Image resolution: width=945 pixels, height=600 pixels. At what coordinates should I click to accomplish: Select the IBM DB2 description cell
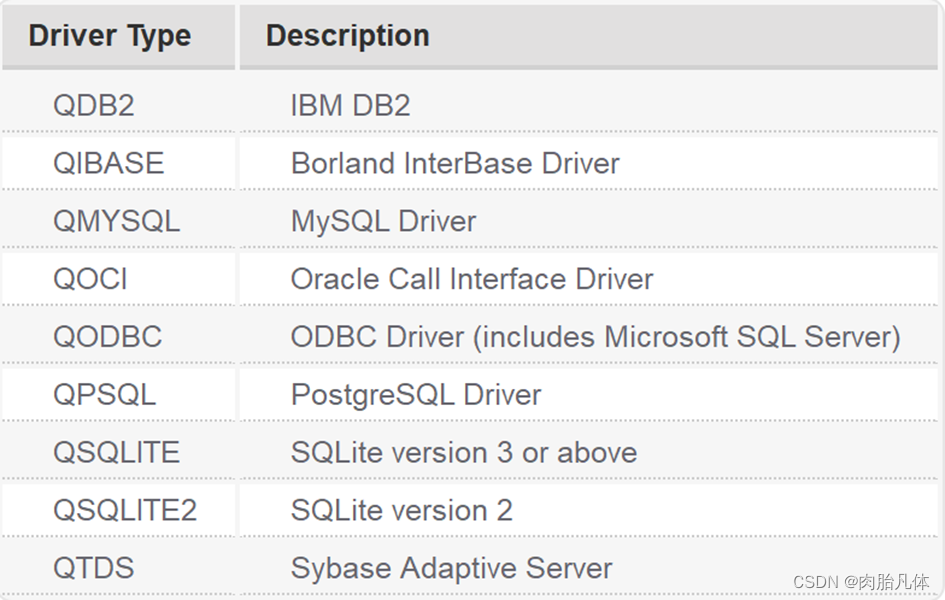[x=589, y=105]
